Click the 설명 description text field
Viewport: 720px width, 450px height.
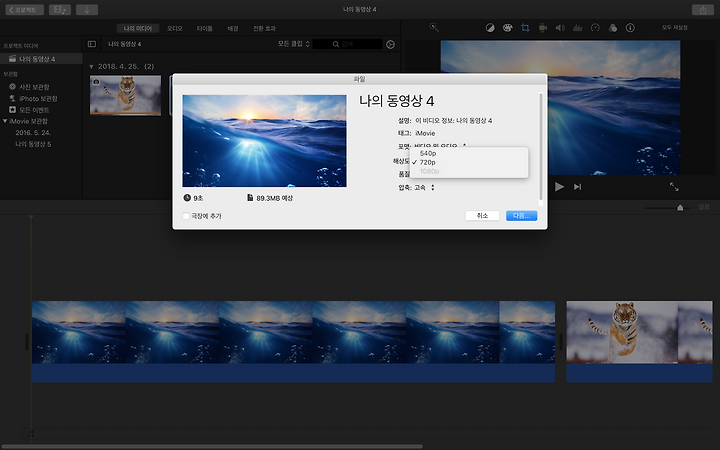pyautogui.click(x=454, y=121)
